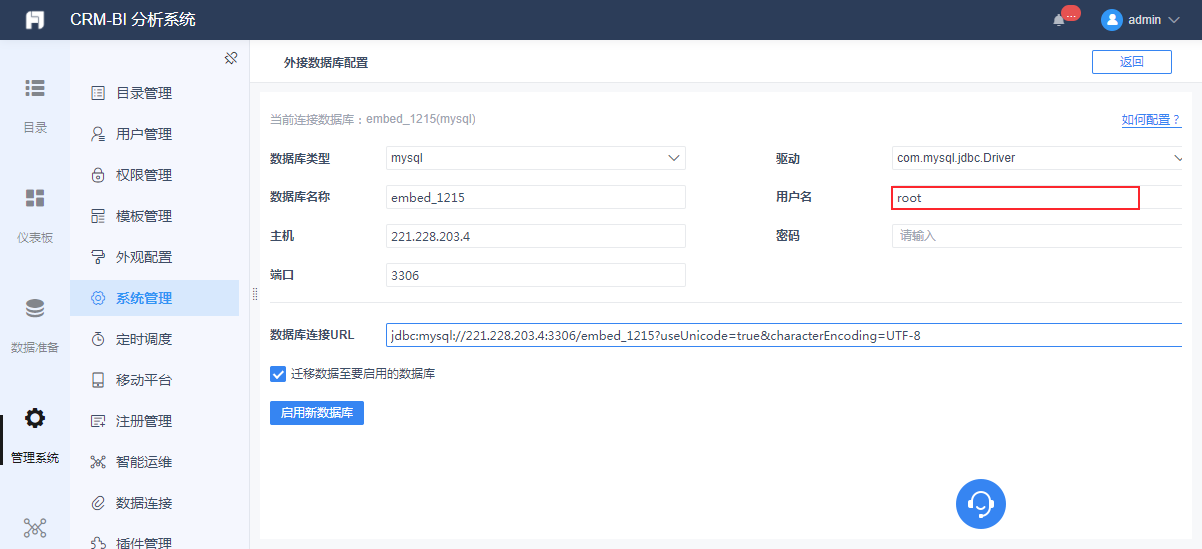This screenshot has width=1202, height=549.
Task: Click the 返回 button
Action: 1131,61
